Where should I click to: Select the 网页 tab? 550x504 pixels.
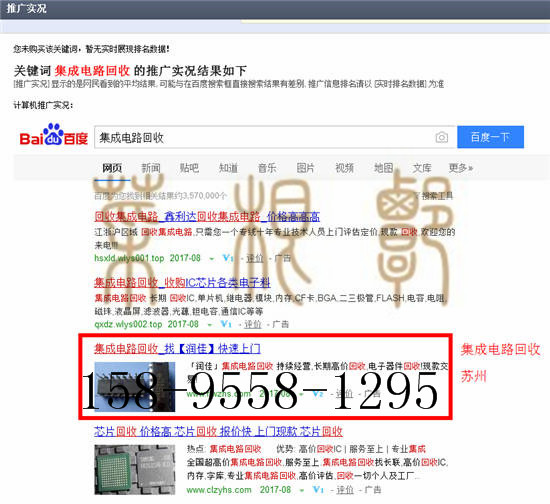click(112, 168)
